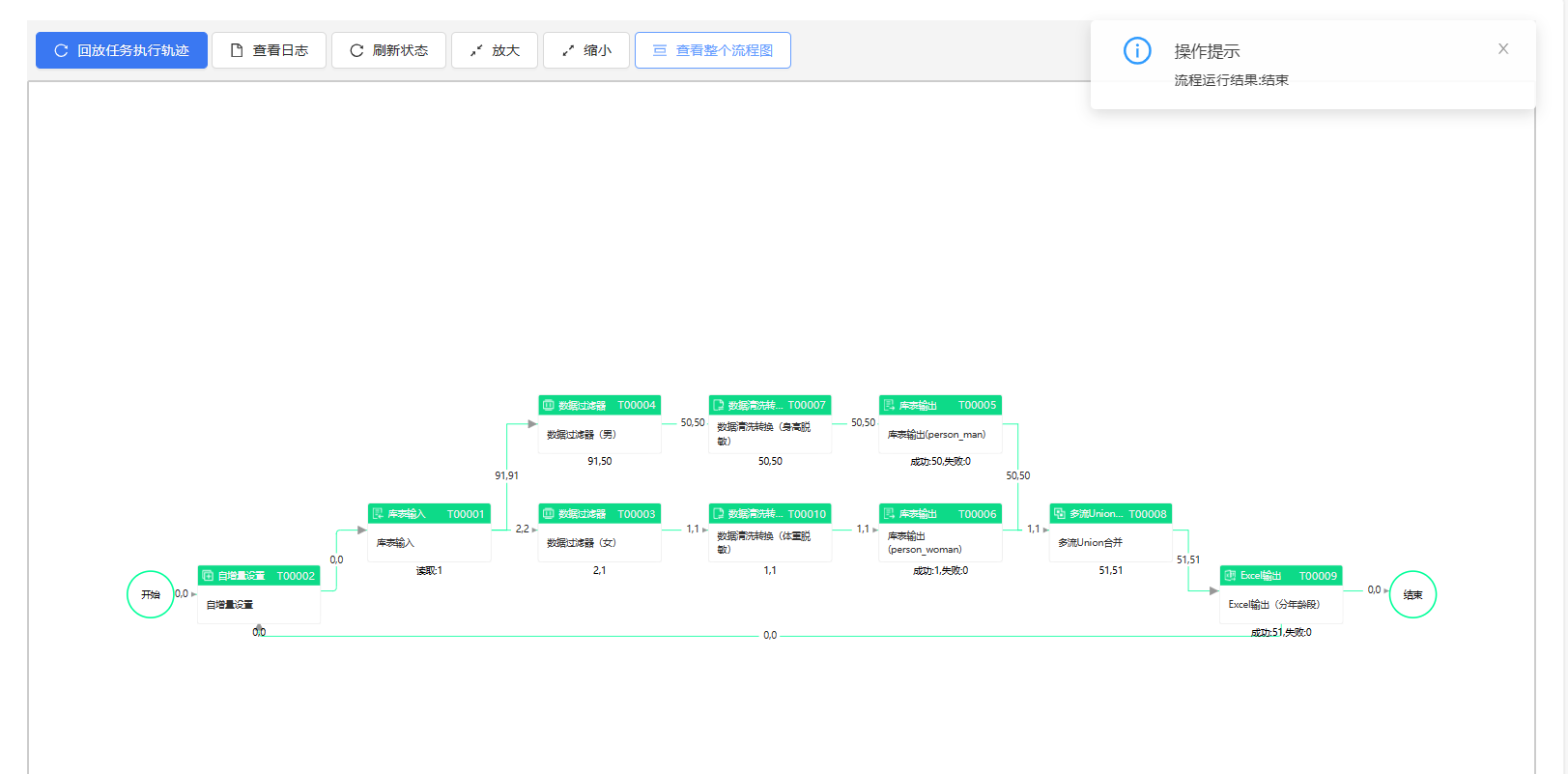Click the 操作提示 notification title
1568x774 pixels.
(1207, 51)
